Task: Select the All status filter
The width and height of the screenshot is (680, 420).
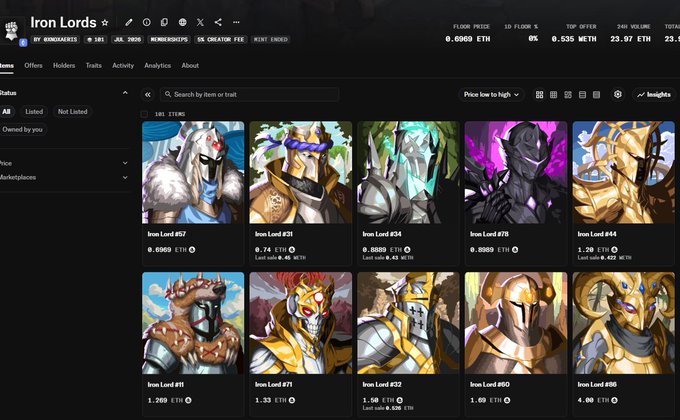Action: (7, 112)
